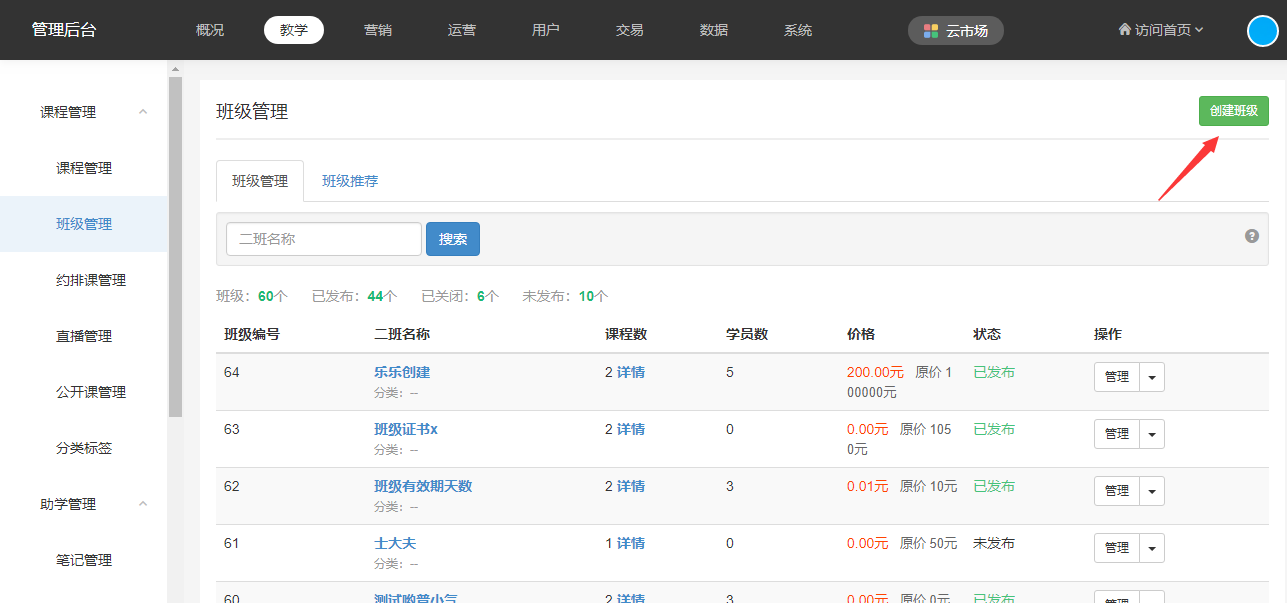Open the 访问首页 home dropdown
Viewport: 1287px width, 603px height.
(1160, 30)
